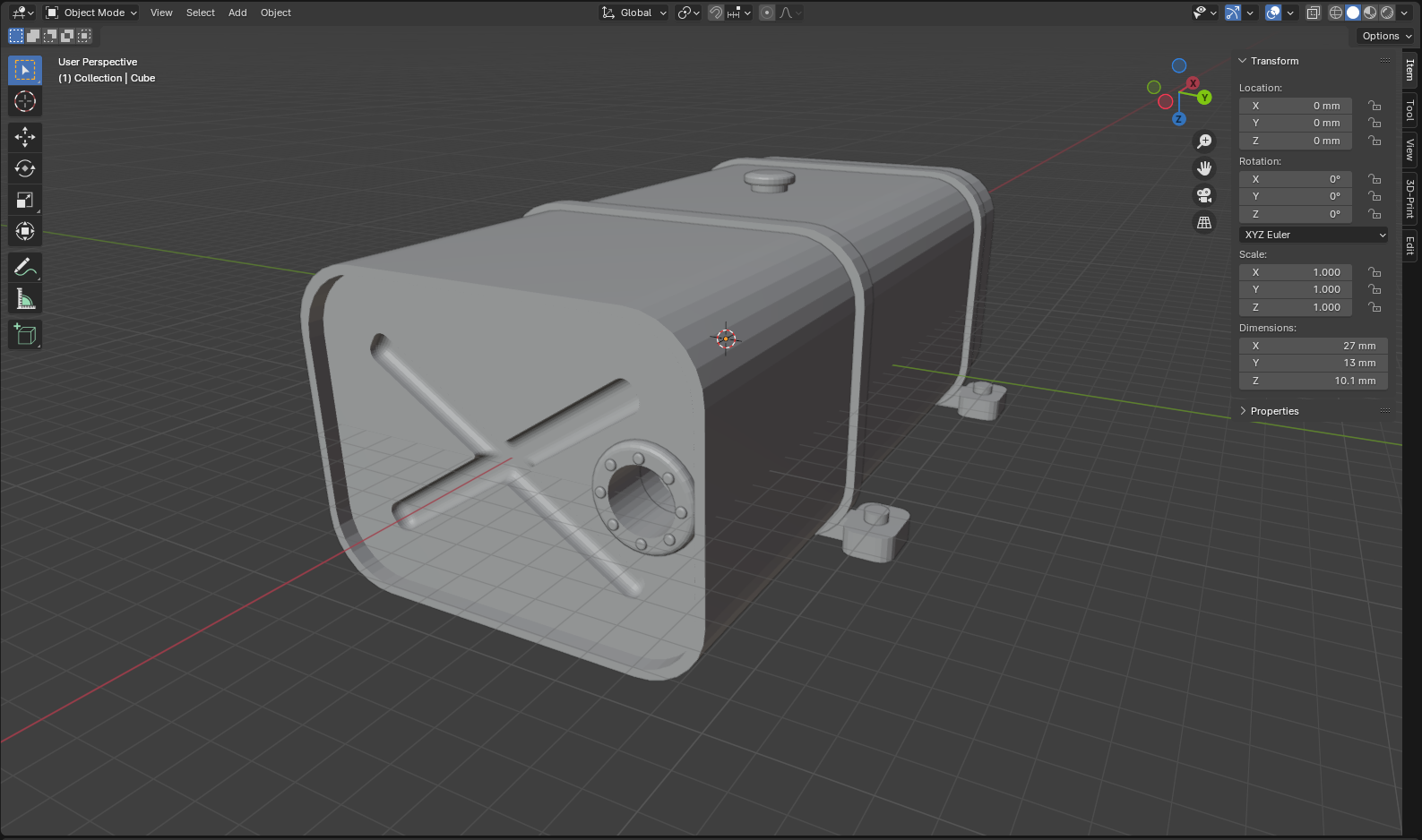Toggle lock on Location X
Viewport: 1422px width, 840px height.
click(1375, 106)
